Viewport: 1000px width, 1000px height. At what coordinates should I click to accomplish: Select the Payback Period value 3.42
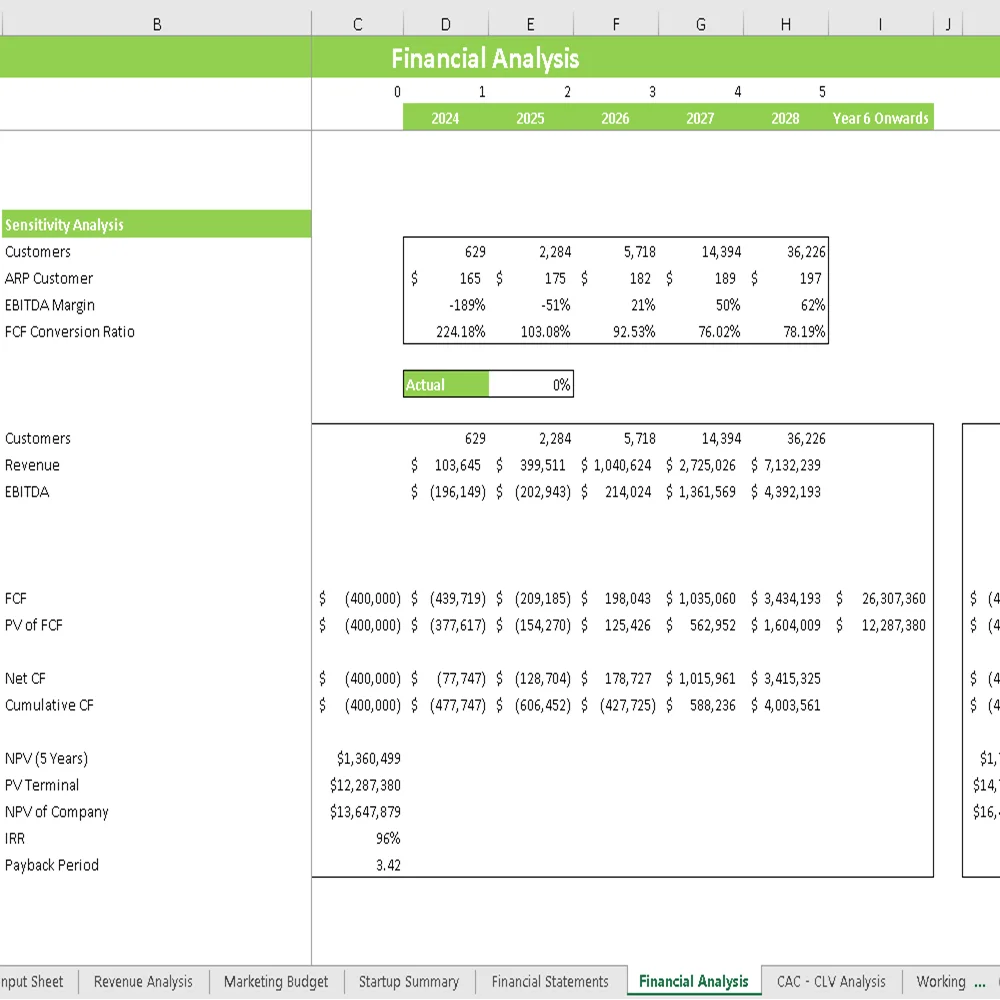point(385,865)
